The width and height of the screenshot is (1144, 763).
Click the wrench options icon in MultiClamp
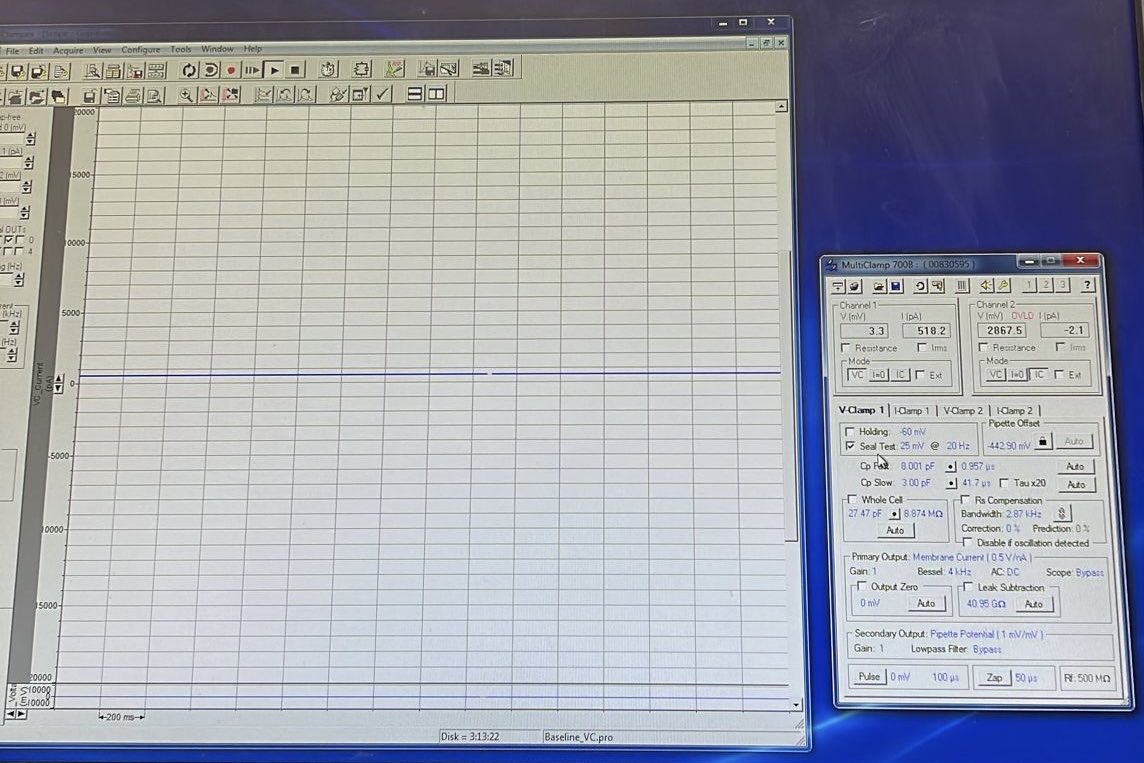click(x=1004, y=285)
